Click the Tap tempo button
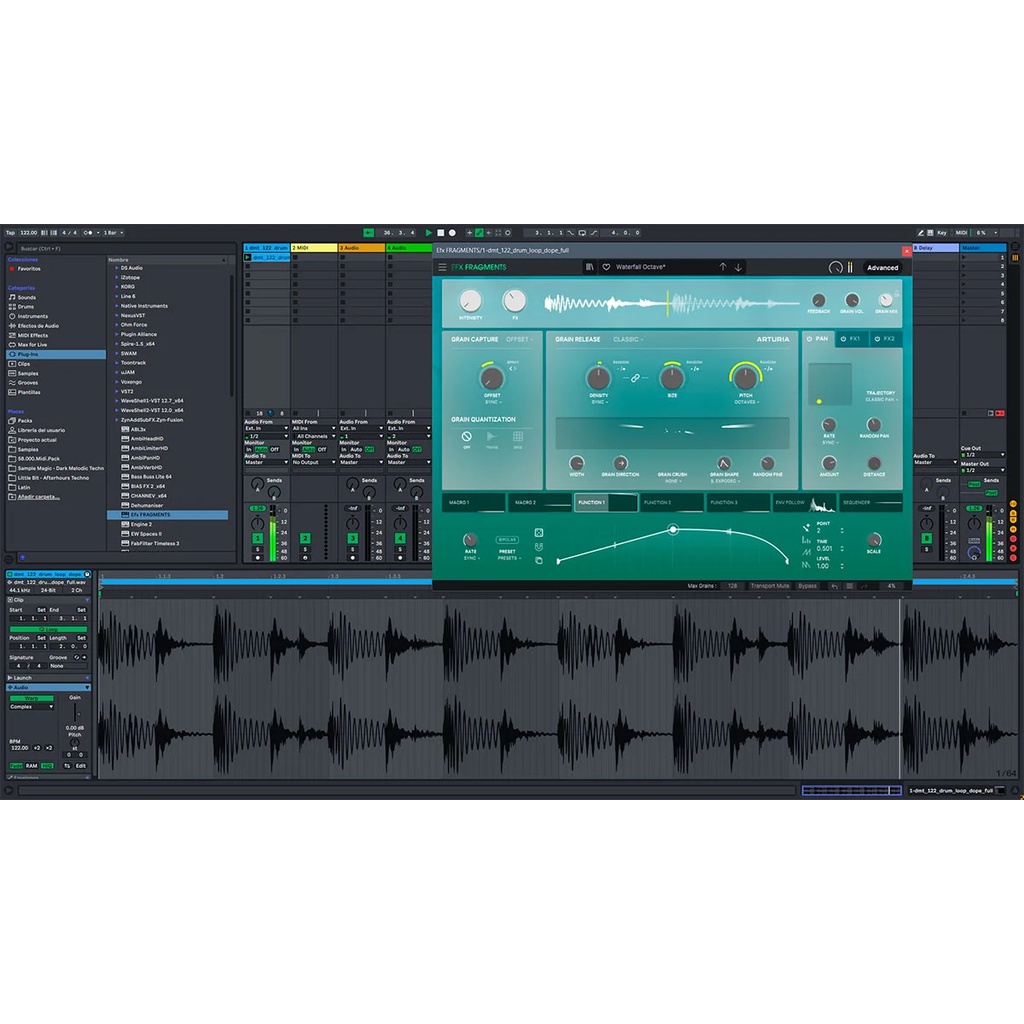The image size is (1024, 1024). (10, 232)
